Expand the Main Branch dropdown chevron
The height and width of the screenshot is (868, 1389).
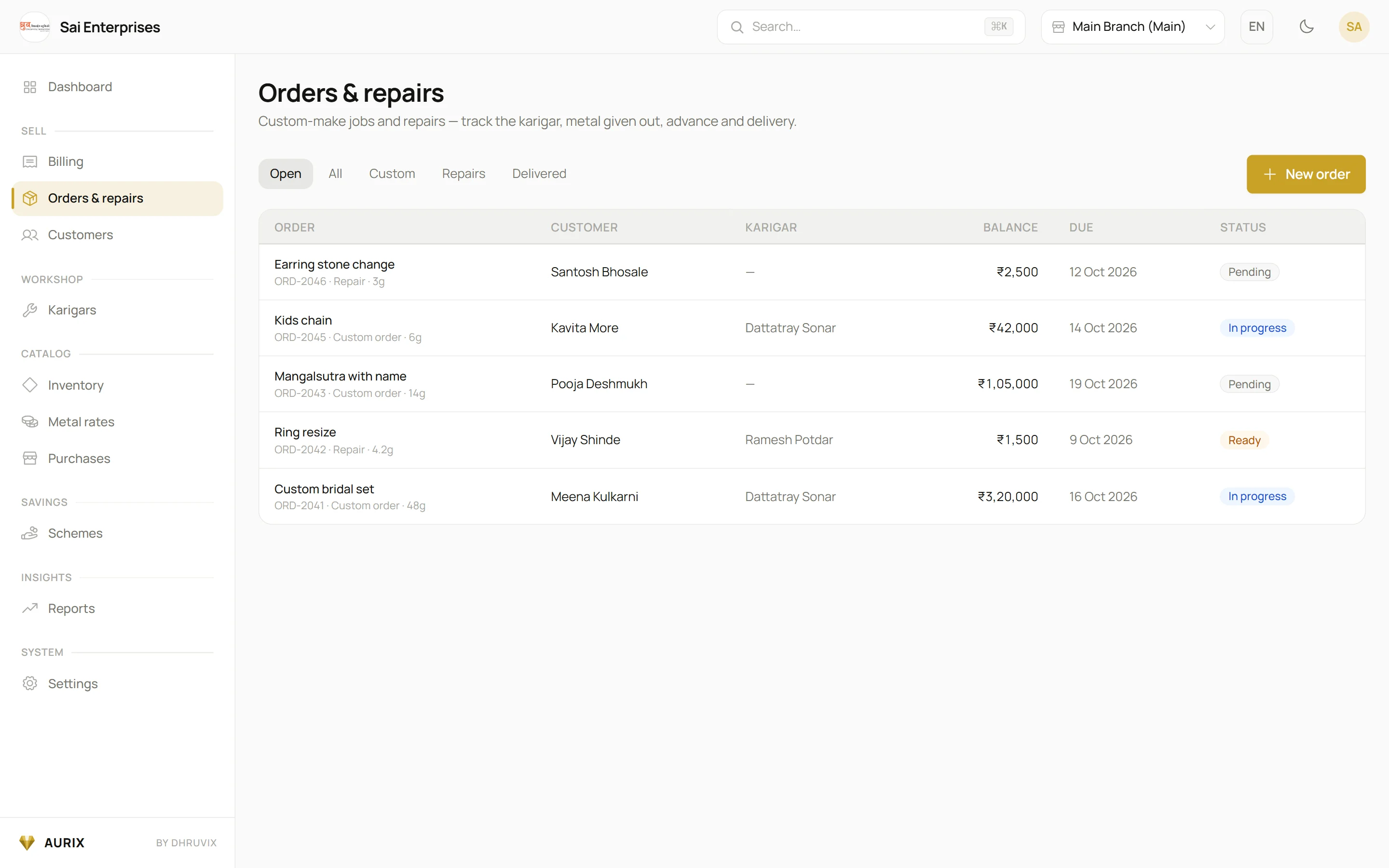click(1210, 27)
